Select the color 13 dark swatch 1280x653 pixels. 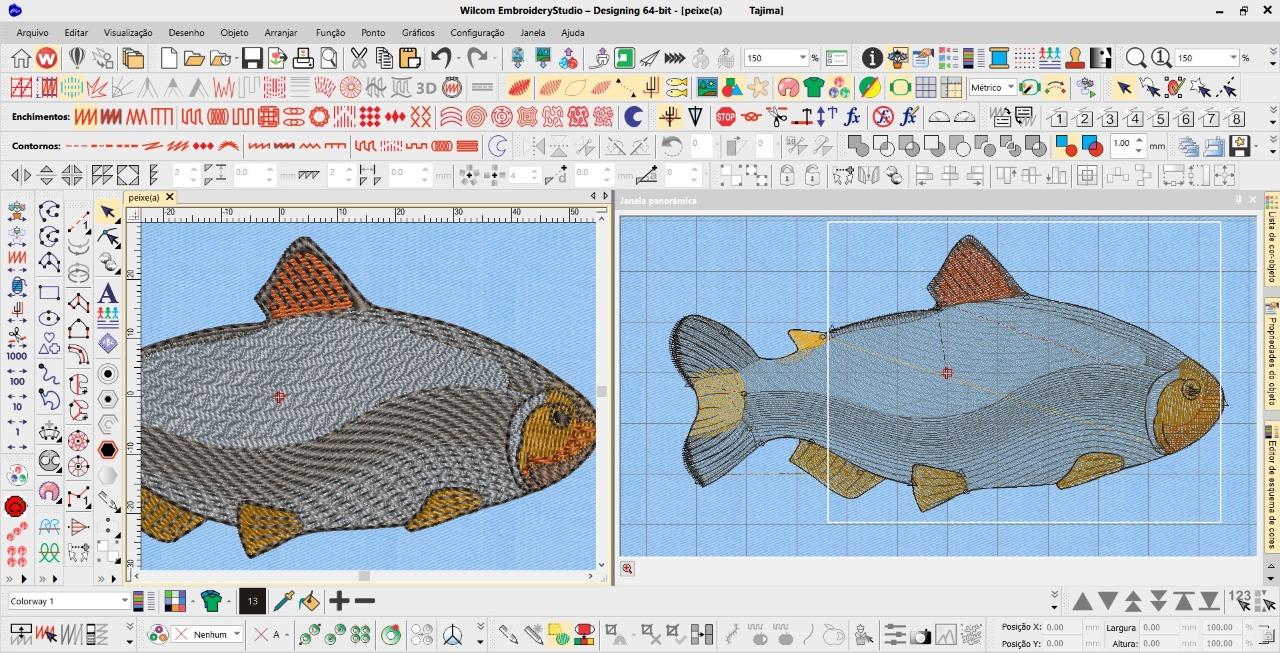pyautogui.click(x=252, y=601)
